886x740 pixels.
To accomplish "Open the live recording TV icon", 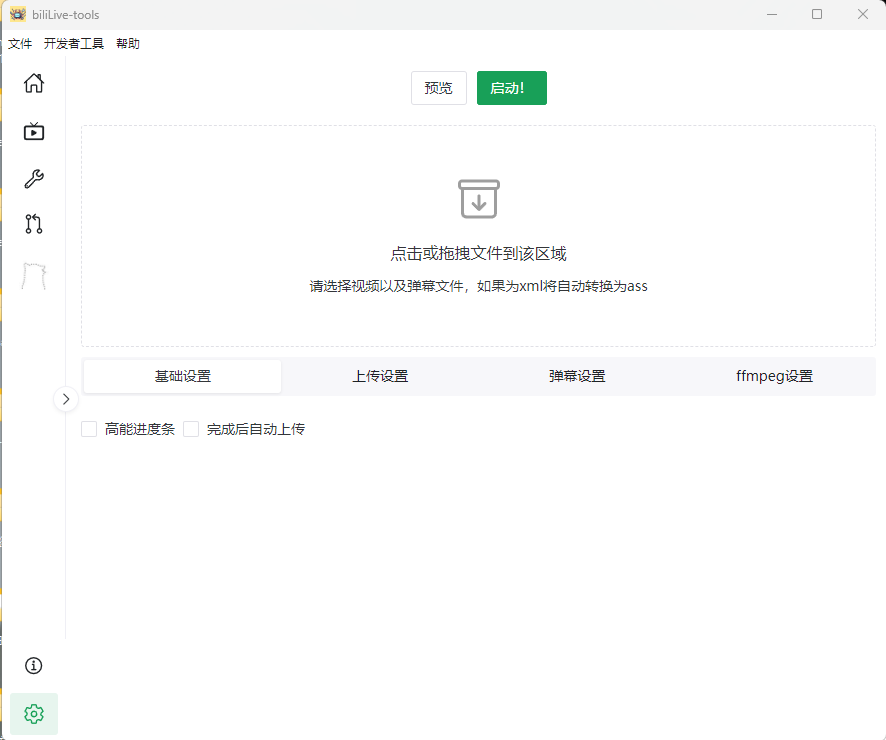I will point(34,131).
